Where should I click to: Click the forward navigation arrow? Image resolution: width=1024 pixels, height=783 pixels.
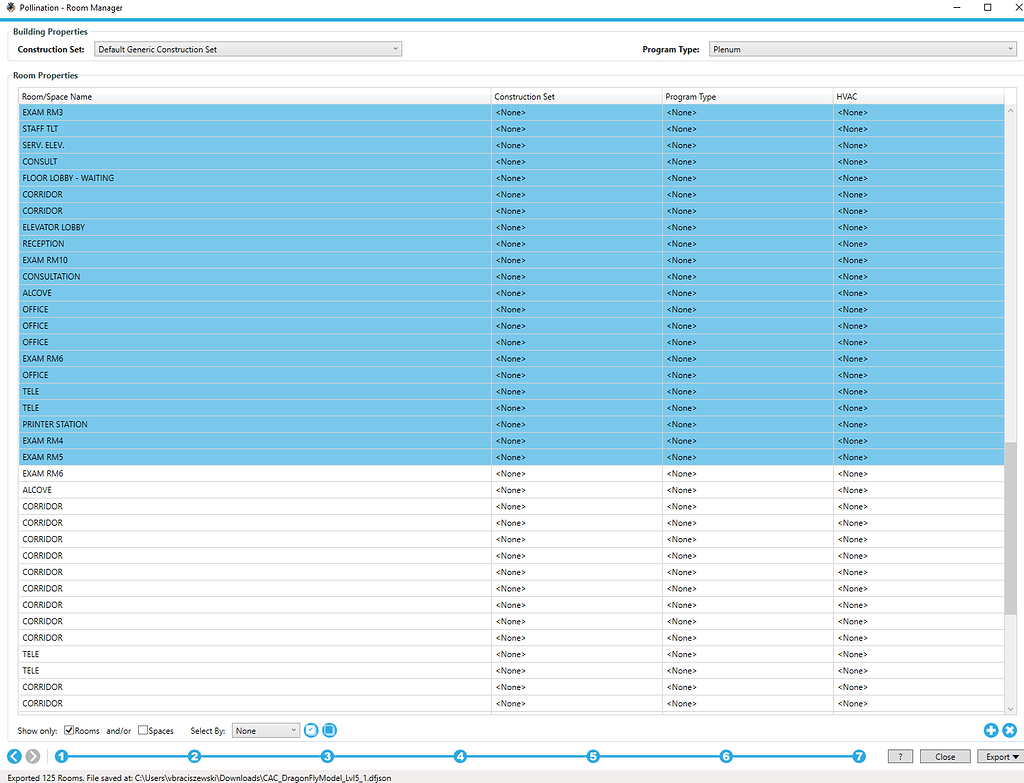click(x=31, y=756)
